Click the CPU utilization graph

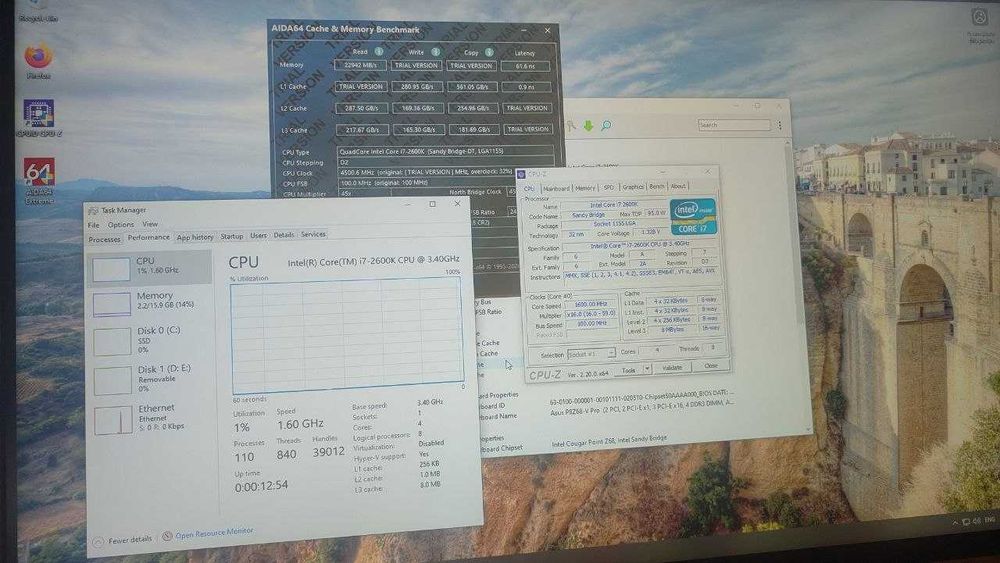[346, 334]
